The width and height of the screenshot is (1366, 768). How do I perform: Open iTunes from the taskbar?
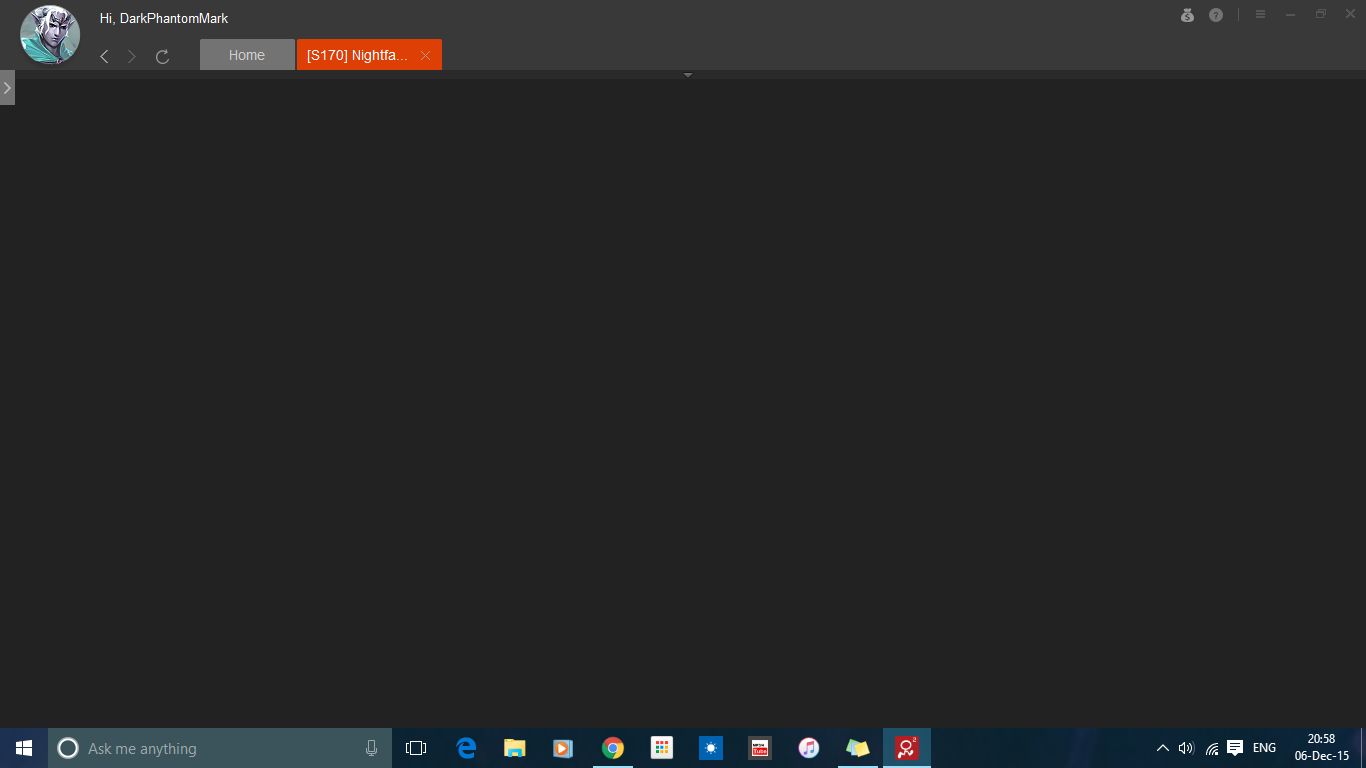tap(809, 748)
